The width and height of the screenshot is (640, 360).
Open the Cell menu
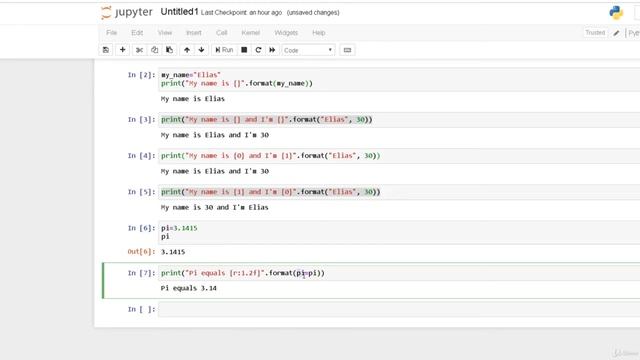coord(222,33)
